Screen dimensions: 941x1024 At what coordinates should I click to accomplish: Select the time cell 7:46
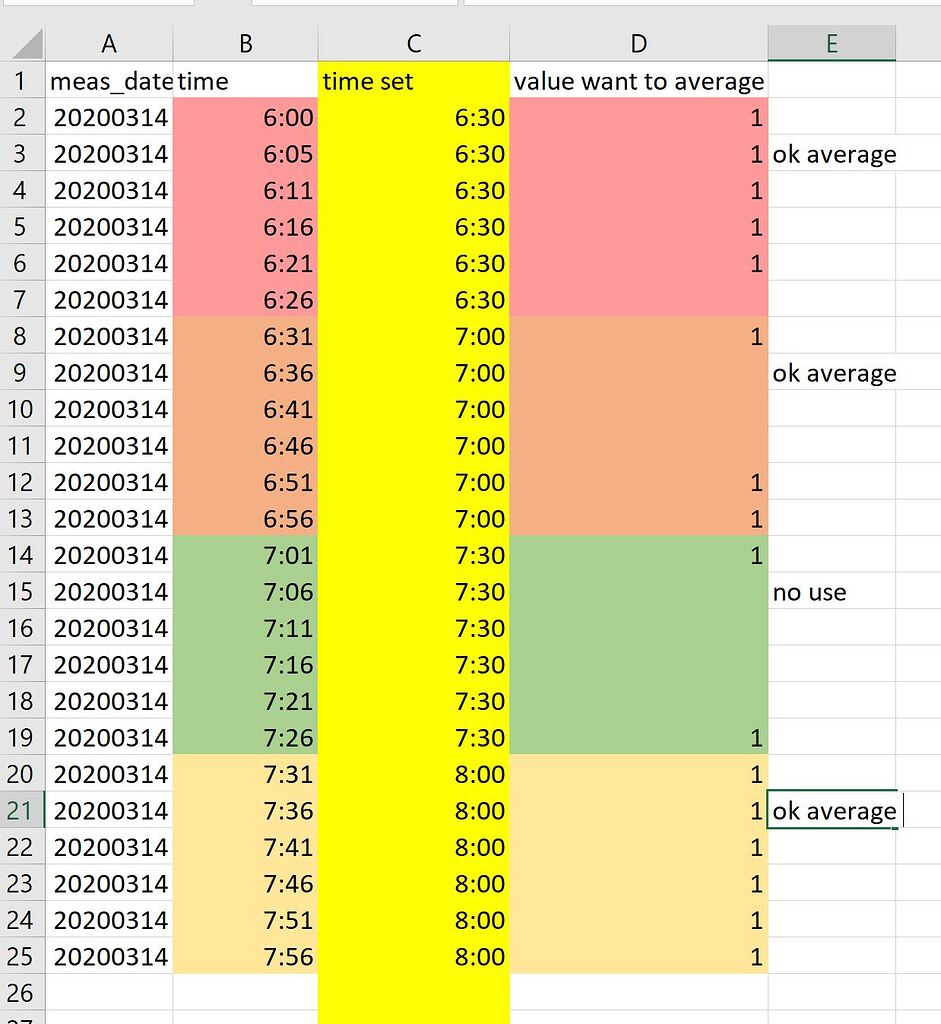pyautogui.click(x=246, y=884)
